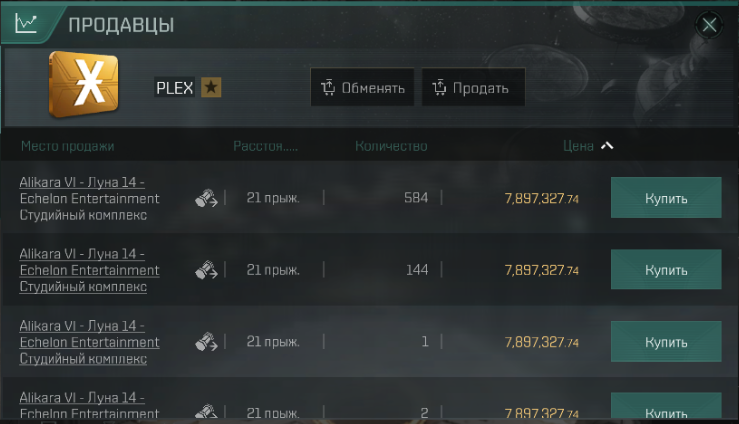Set route icon for the 1-quantity seller
739x424 pixels.
[x=206, y=342]
